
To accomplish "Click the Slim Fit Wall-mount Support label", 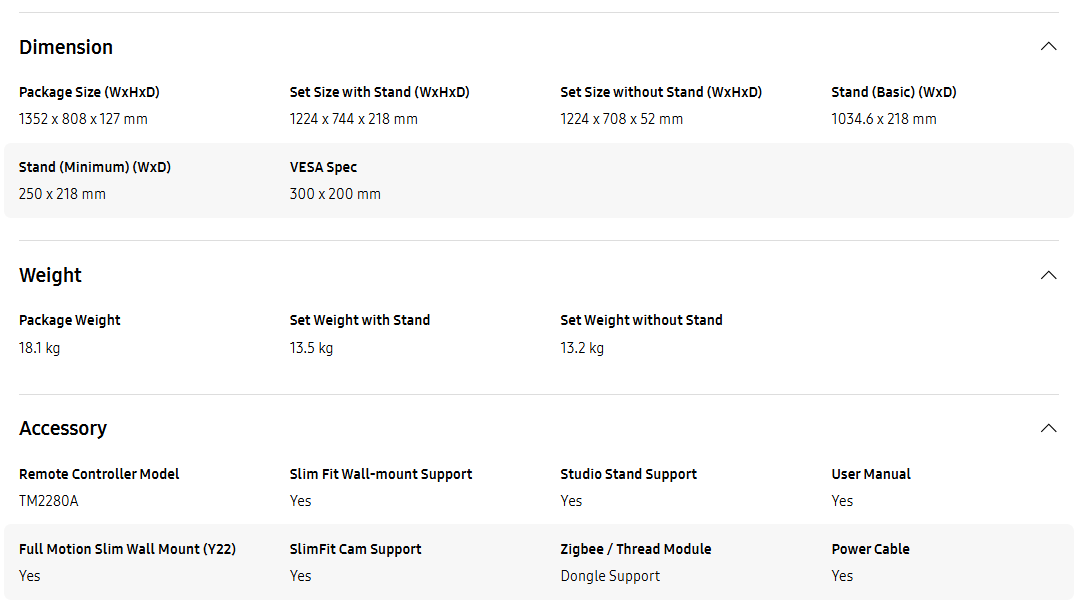I will click(381, 474).
